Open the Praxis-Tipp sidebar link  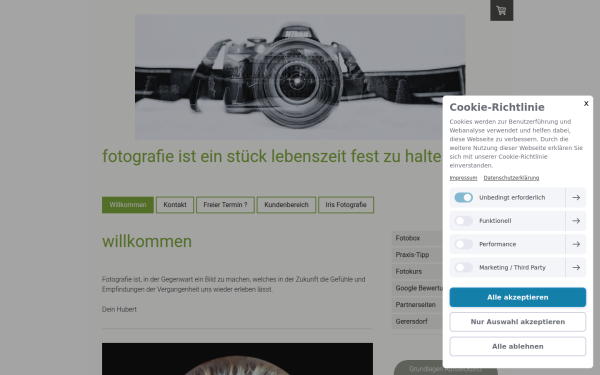417,255
